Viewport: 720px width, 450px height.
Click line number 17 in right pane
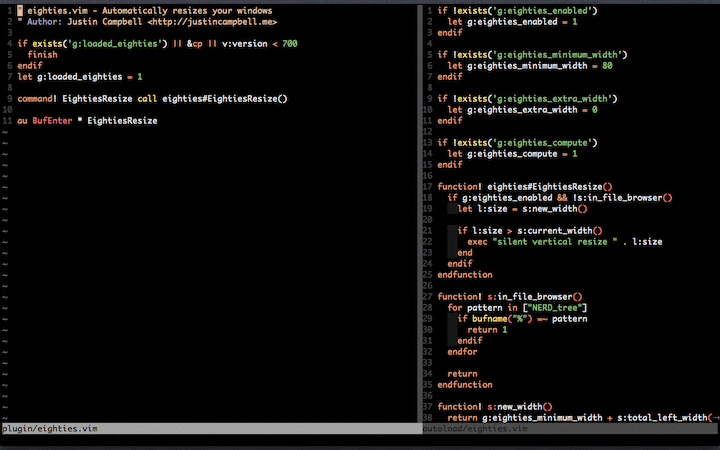click(x=428, y=187)
